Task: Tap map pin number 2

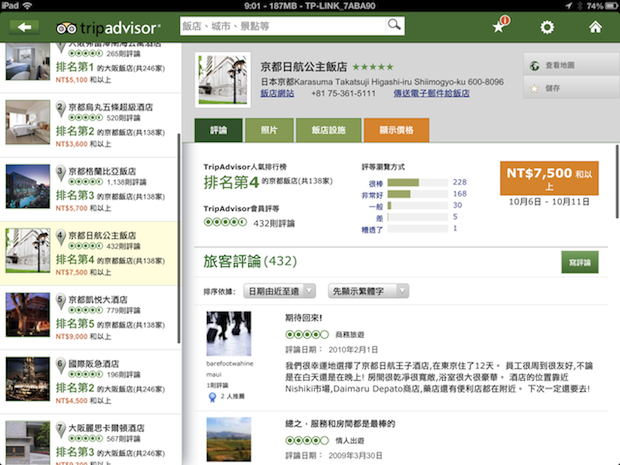Action: [x=60, y=109]
